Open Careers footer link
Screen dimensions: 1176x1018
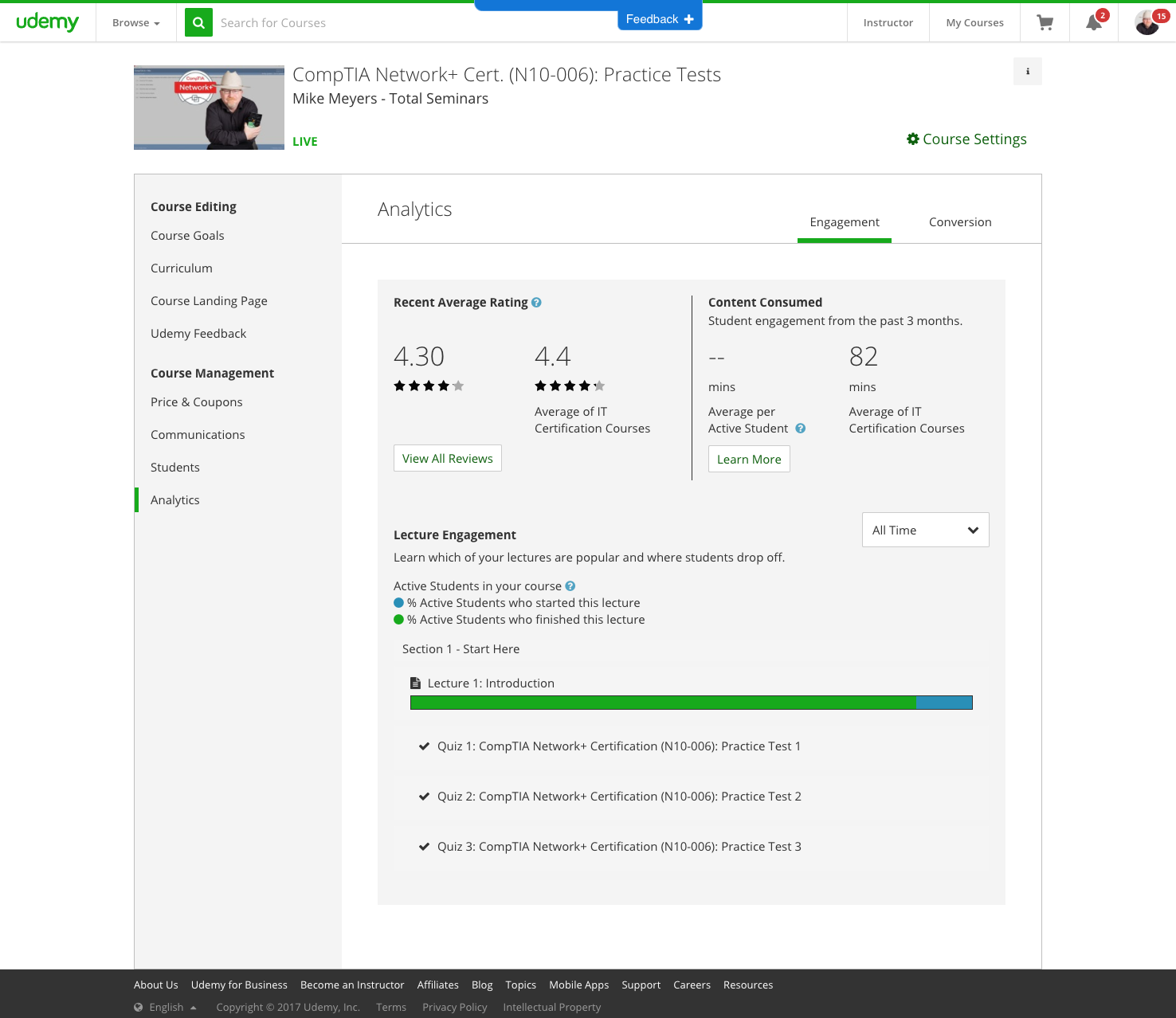click(x=692, y=985)
